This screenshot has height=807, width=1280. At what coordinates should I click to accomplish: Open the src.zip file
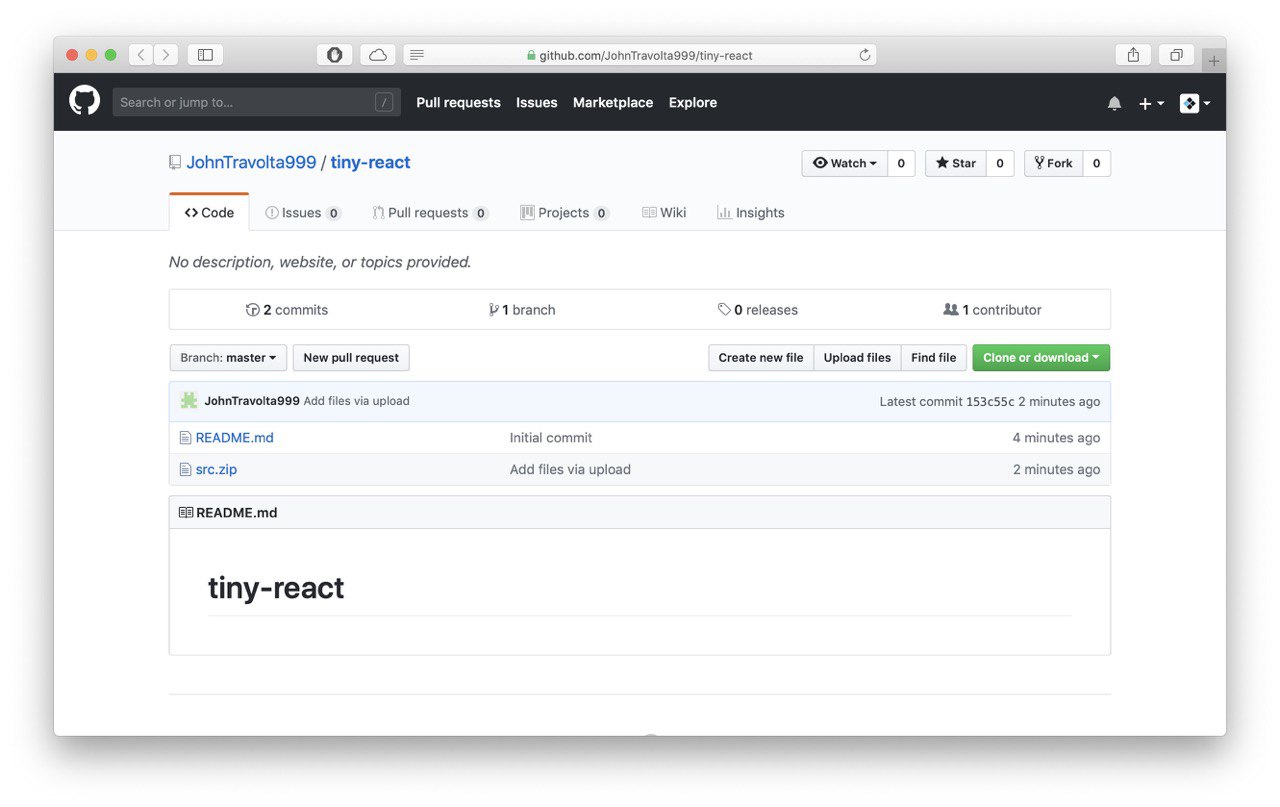pyautogui.click(x=216, y=469)
